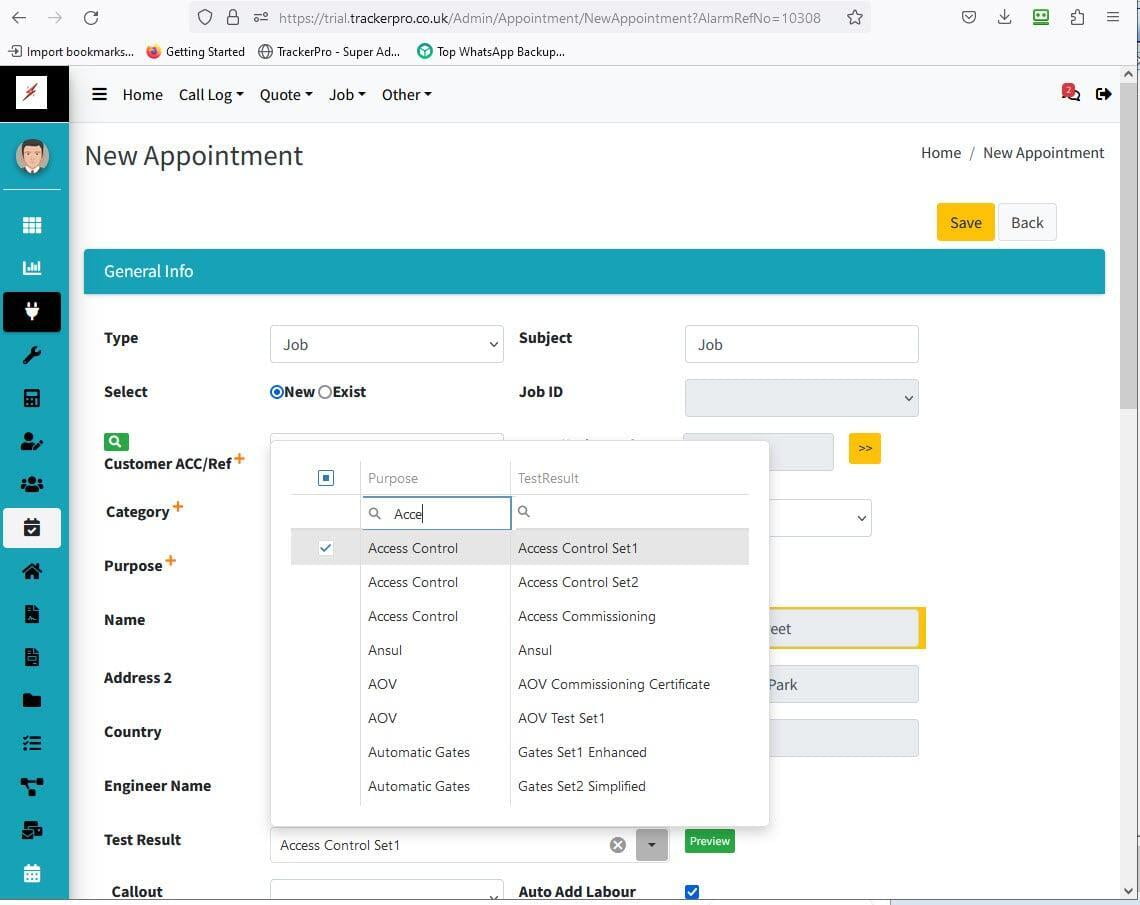Click the logout icon in header
Image resolution: width=1140 pixels, height=905 pixels.
[1103, 94]
